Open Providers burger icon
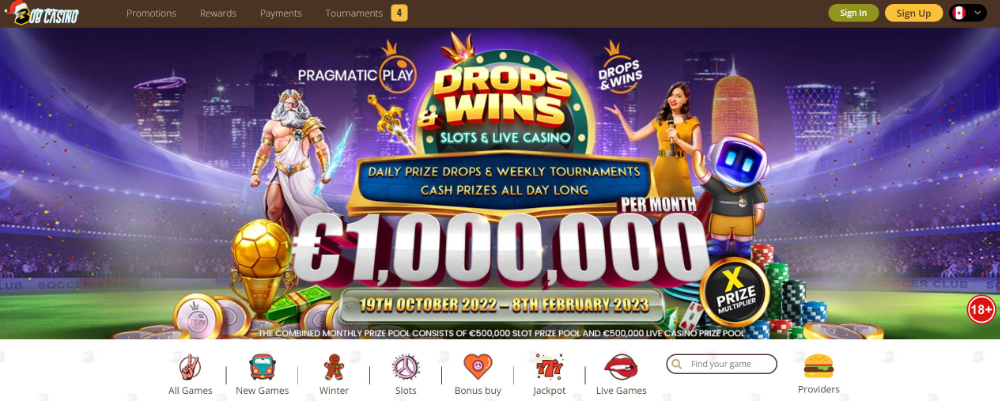Image resolution: width=1000 pixels, height=401 pixels. (x=819, y=366)
